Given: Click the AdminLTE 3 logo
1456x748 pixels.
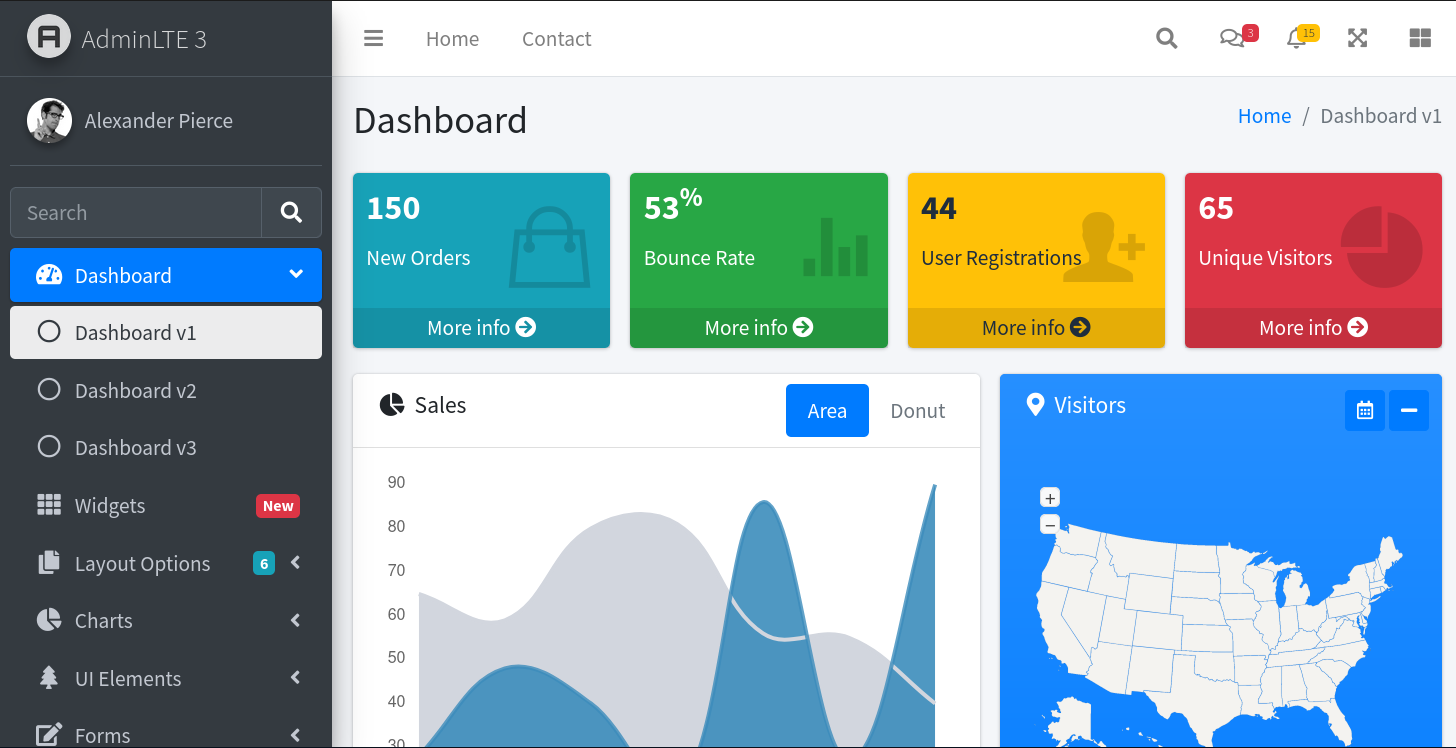Looking at the screenshot, I should point(118,38).
